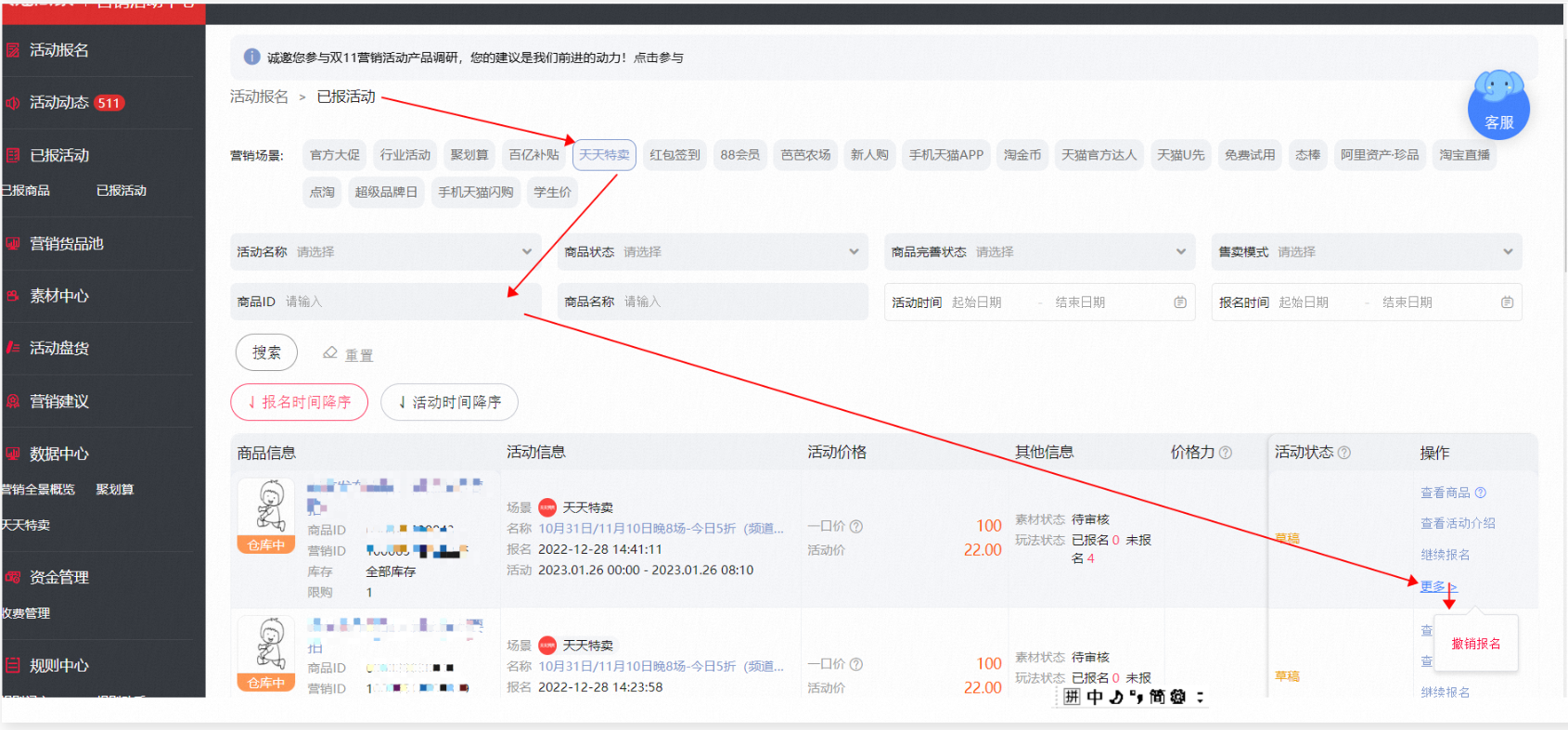This screenshot has width=1568, height=730.
Task: Open 已报商品 in sidebar
Action: click(x=26, y=190)
